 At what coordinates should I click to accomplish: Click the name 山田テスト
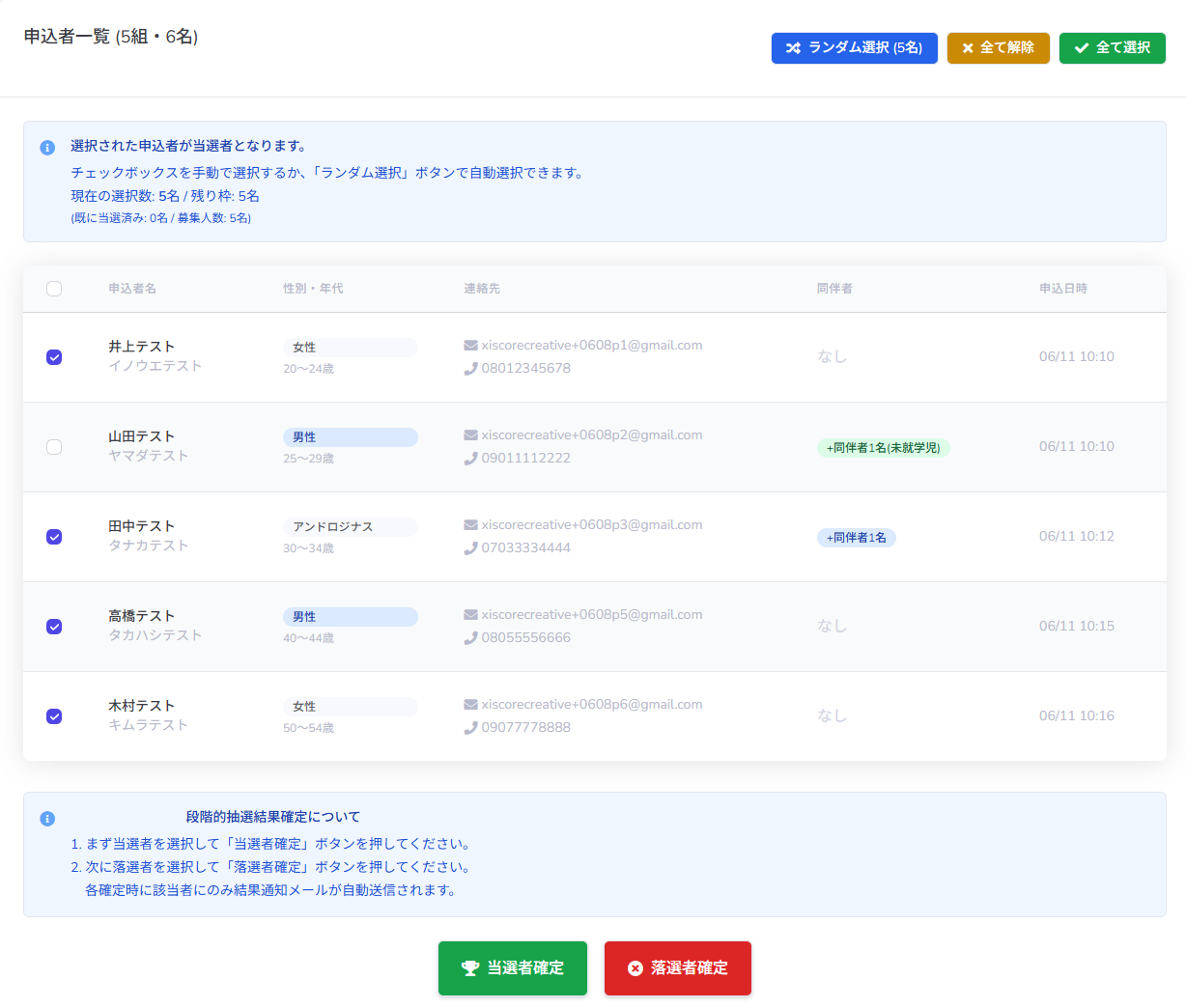tap(142, 436)
